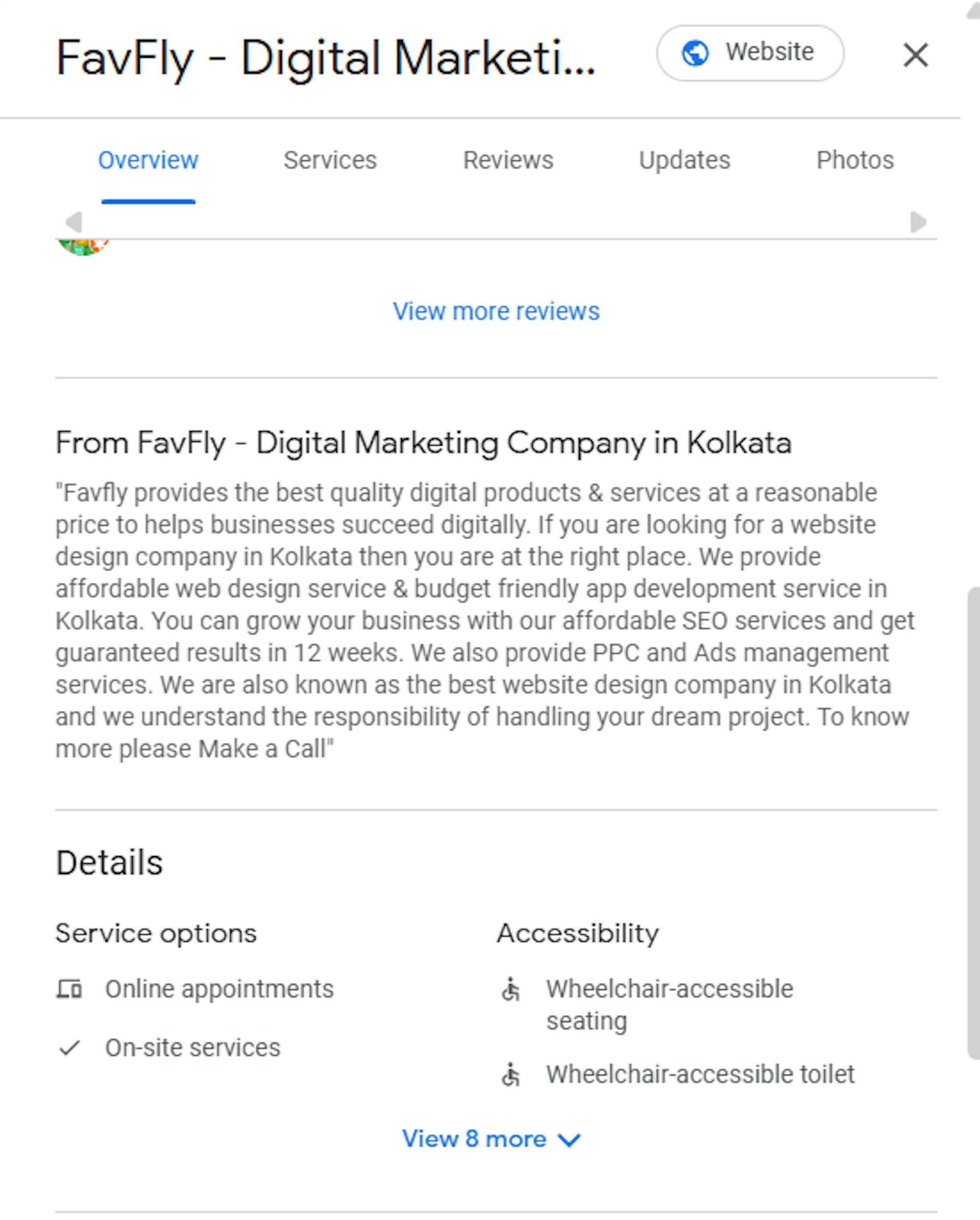Open the Services tab
Screen dimensions: 980x1220
pyautogui.click(x=330, y=161)
